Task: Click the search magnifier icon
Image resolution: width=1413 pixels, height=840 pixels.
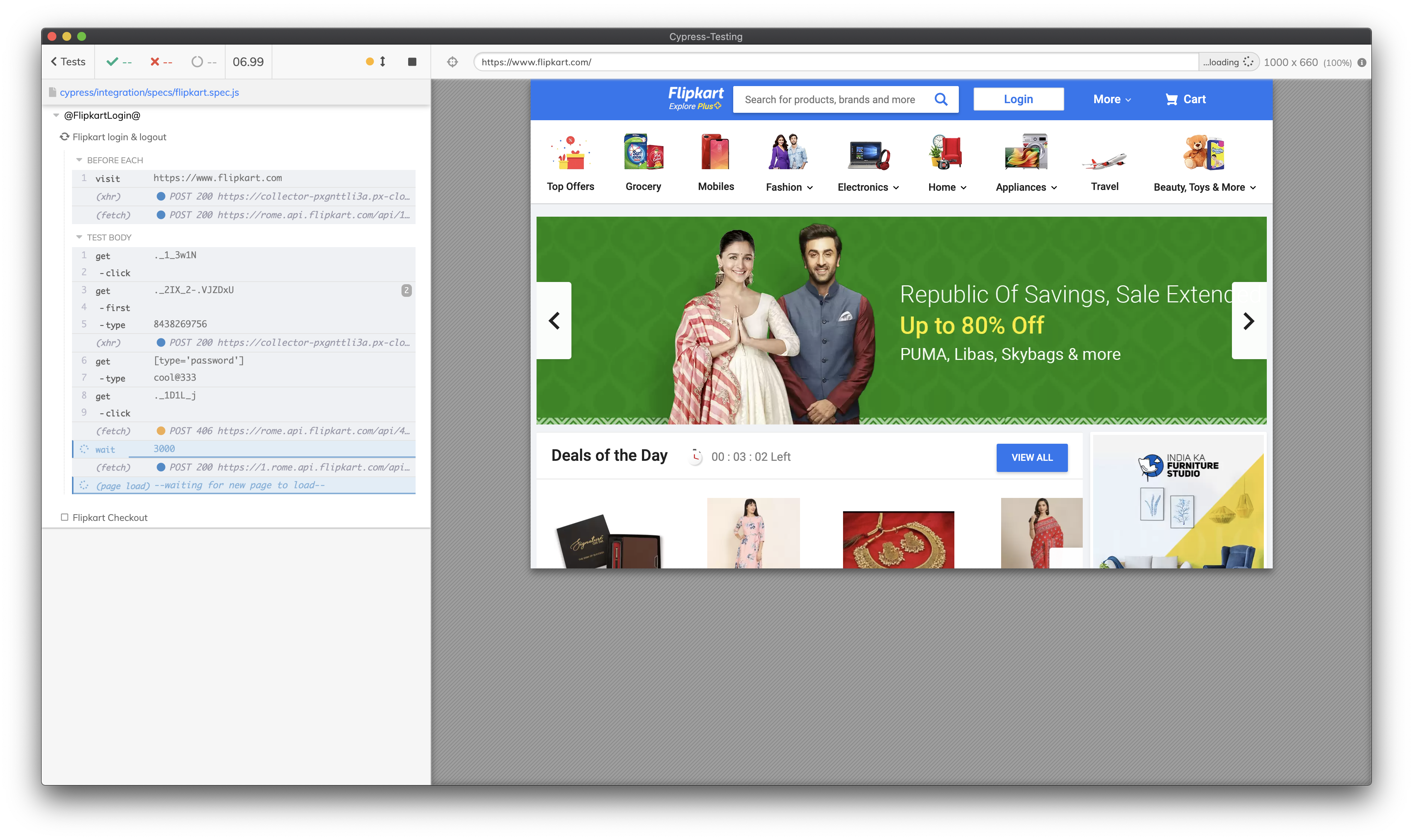Action: [x=941, y=100]
